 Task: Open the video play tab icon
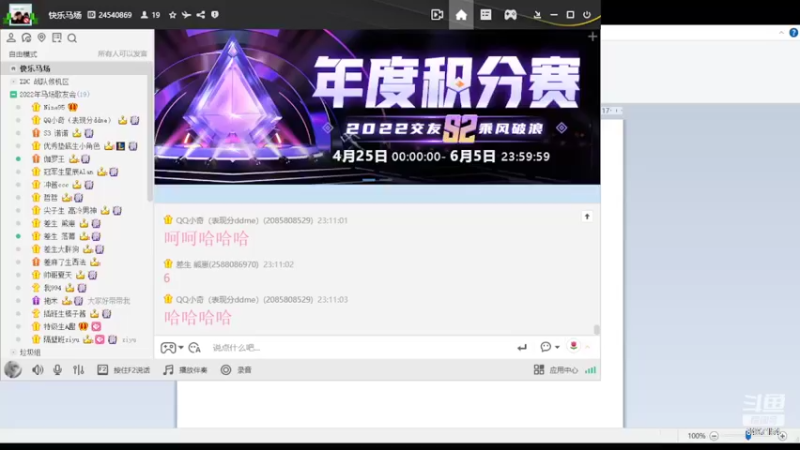coord(437,15)
